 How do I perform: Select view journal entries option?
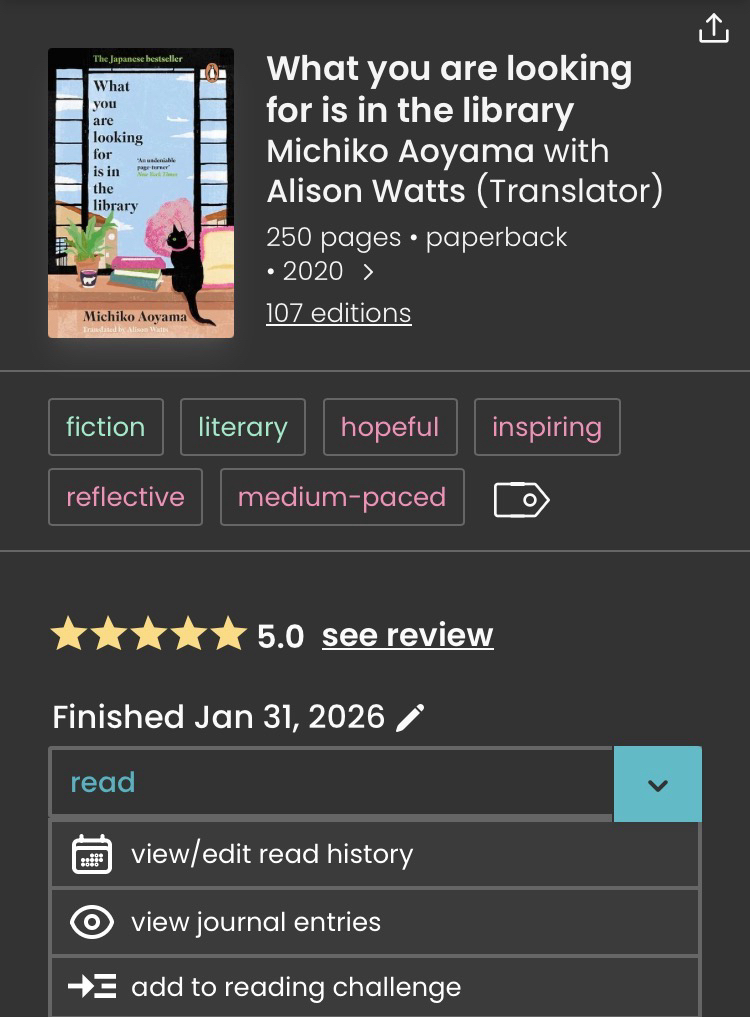[x=256, y=922]
